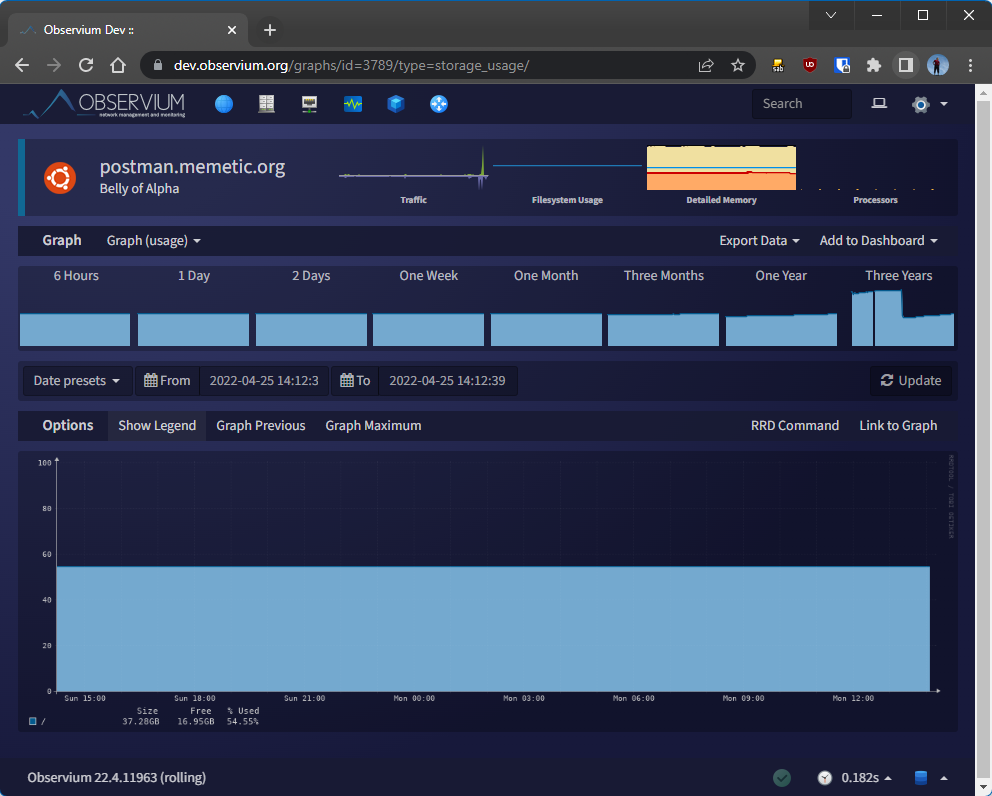Screen dimensions: 992x796
Task: Click the From date input field
Action: [264, 380]
